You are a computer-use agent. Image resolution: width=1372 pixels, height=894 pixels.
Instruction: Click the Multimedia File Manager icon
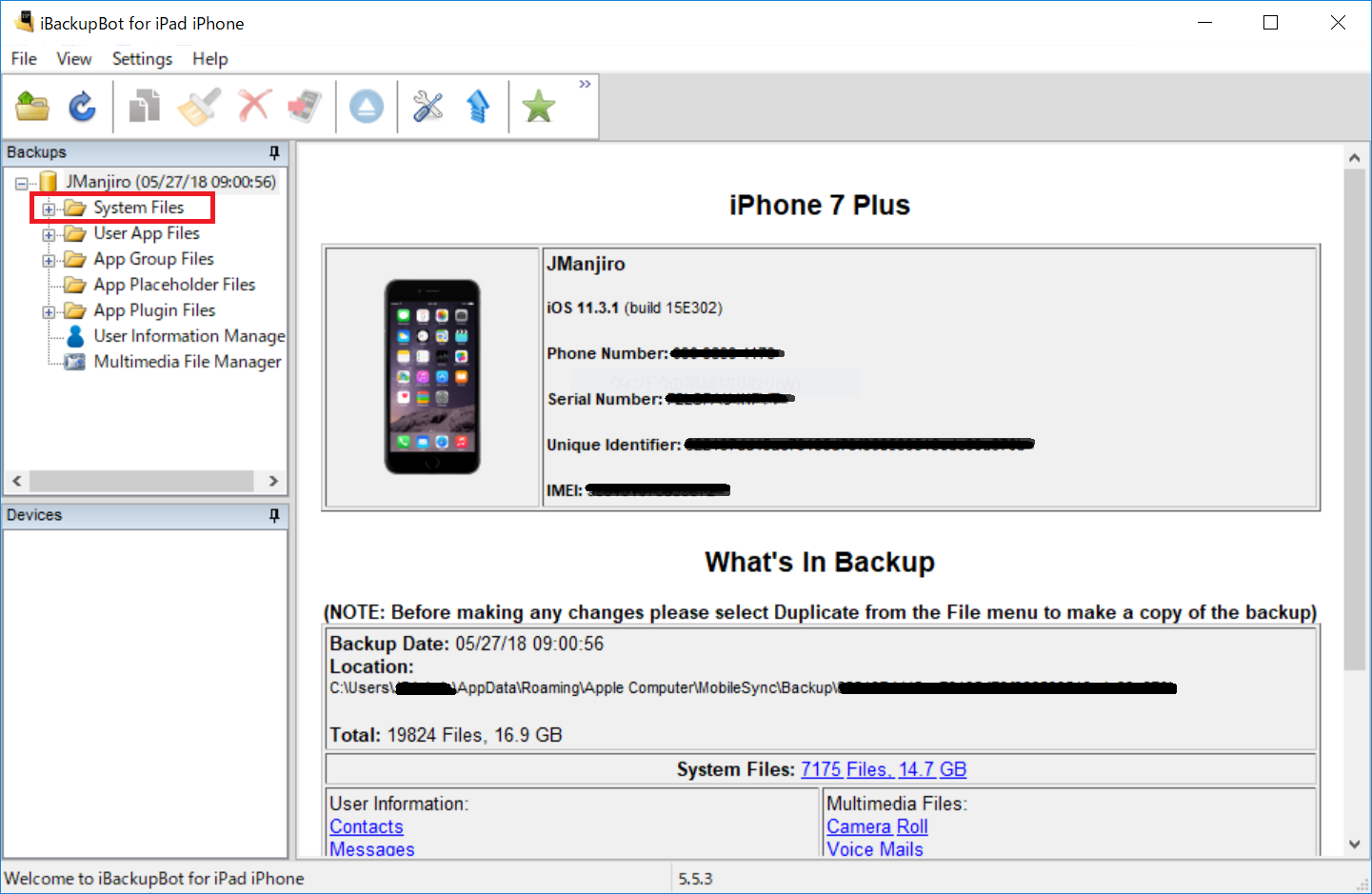74,362
